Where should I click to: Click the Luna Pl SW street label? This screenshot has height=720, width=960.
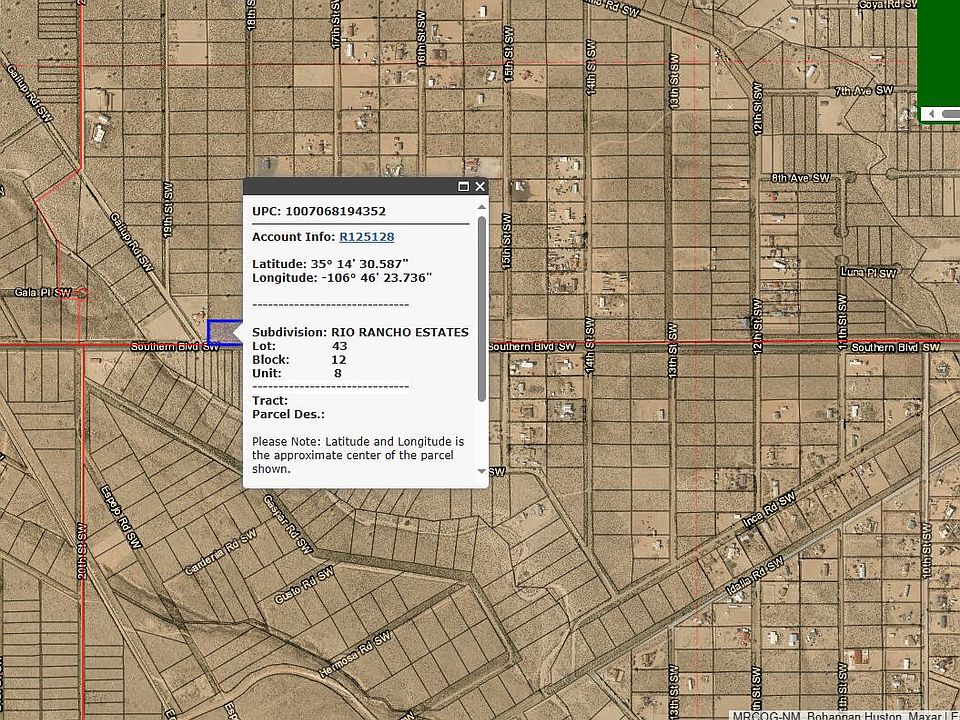pos(868,272)
